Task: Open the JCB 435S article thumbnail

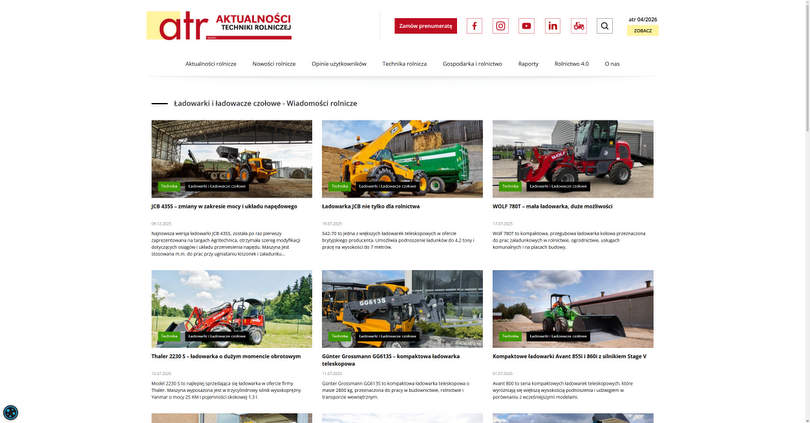Action: point(231,159)
